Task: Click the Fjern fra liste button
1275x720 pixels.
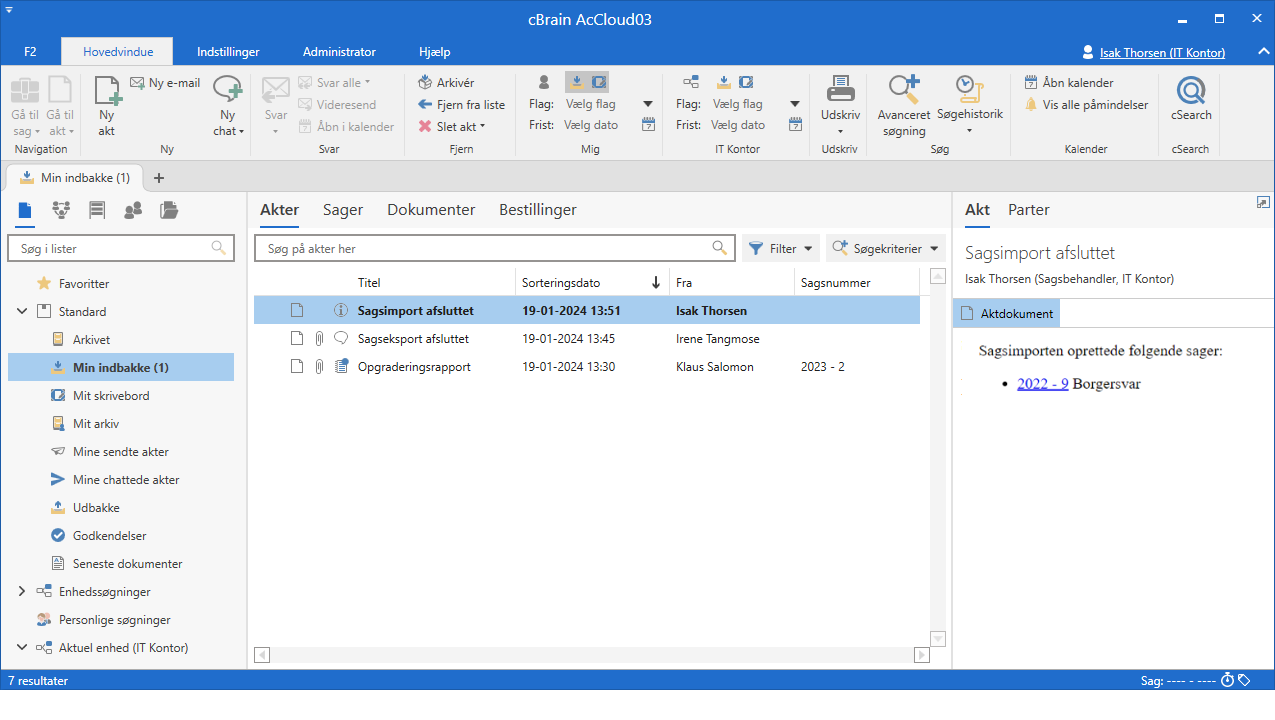Action: click(461, 105)
